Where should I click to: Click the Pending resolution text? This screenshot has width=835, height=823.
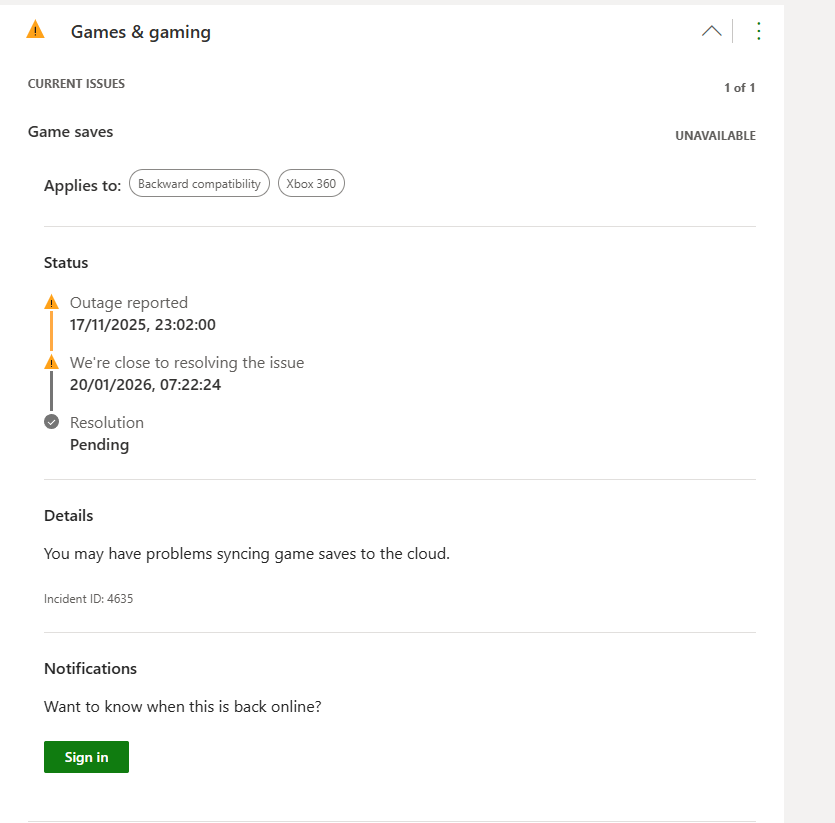(x=100, y=445)
